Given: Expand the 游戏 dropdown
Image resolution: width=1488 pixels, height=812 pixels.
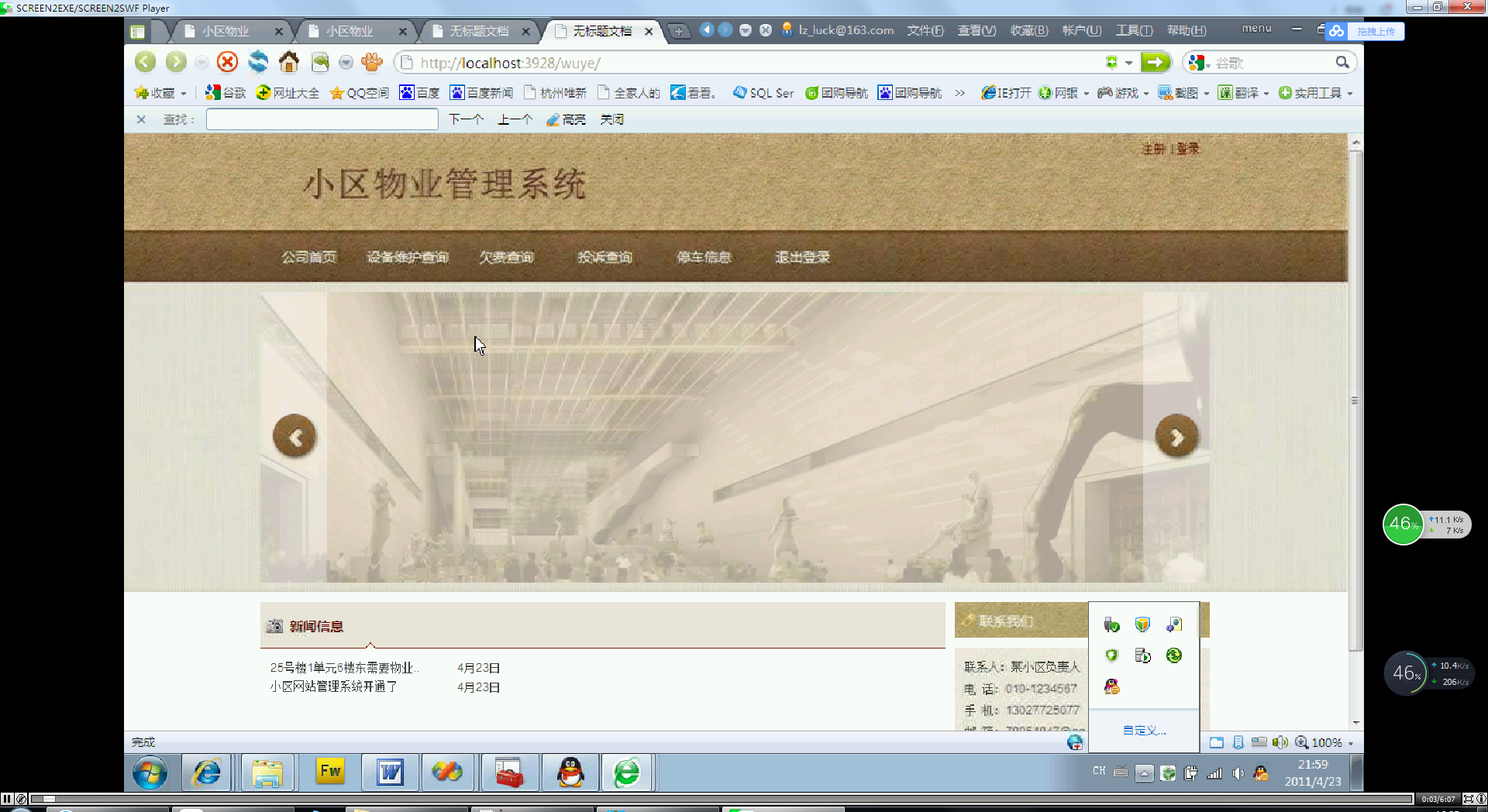Looking at the screenshot, I should point(1146,94).
